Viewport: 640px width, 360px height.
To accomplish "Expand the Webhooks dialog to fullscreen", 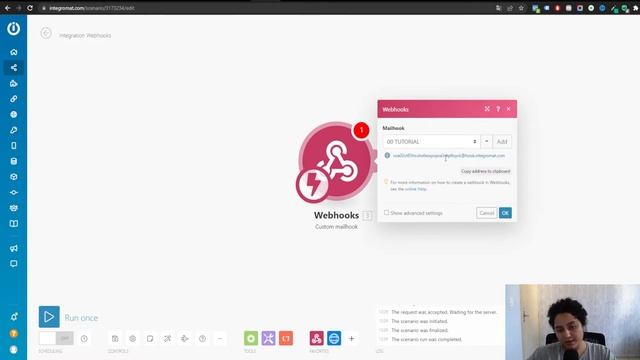I will pos(487,109).
